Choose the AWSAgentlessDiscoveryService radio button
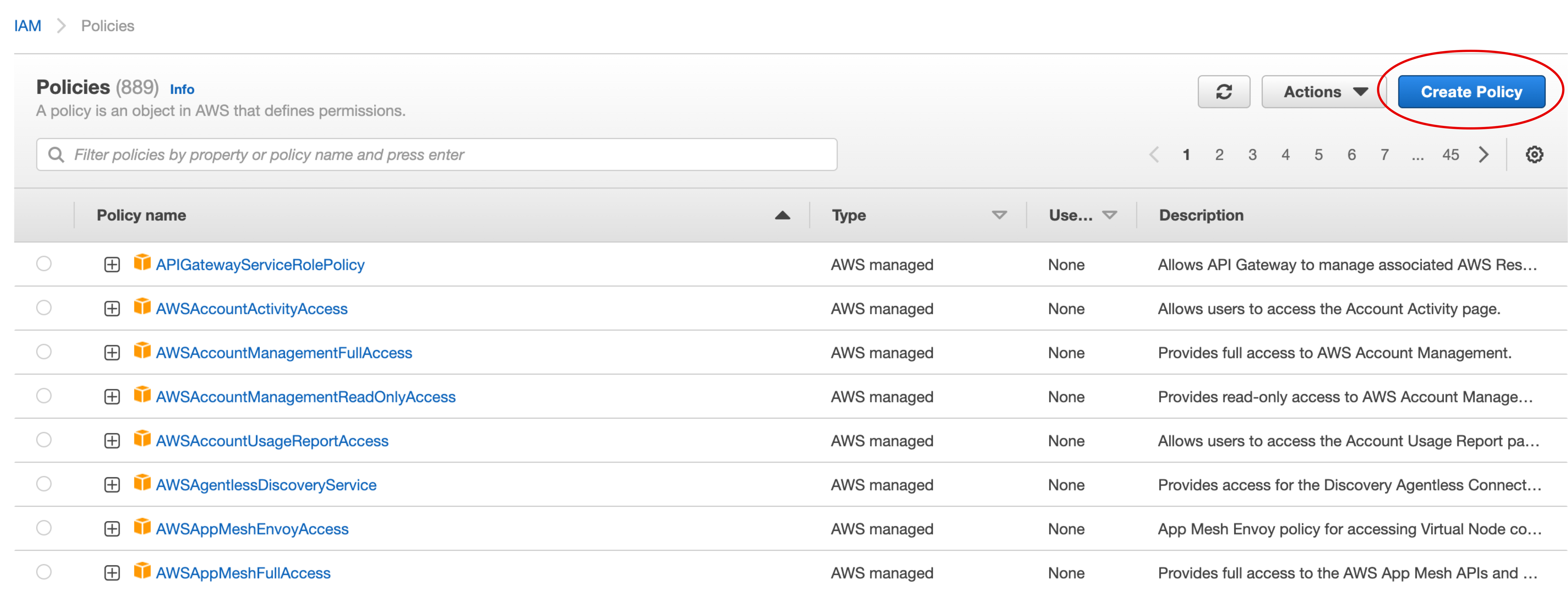This screenshot has width=1568, height=592. (x=44, y=484)
